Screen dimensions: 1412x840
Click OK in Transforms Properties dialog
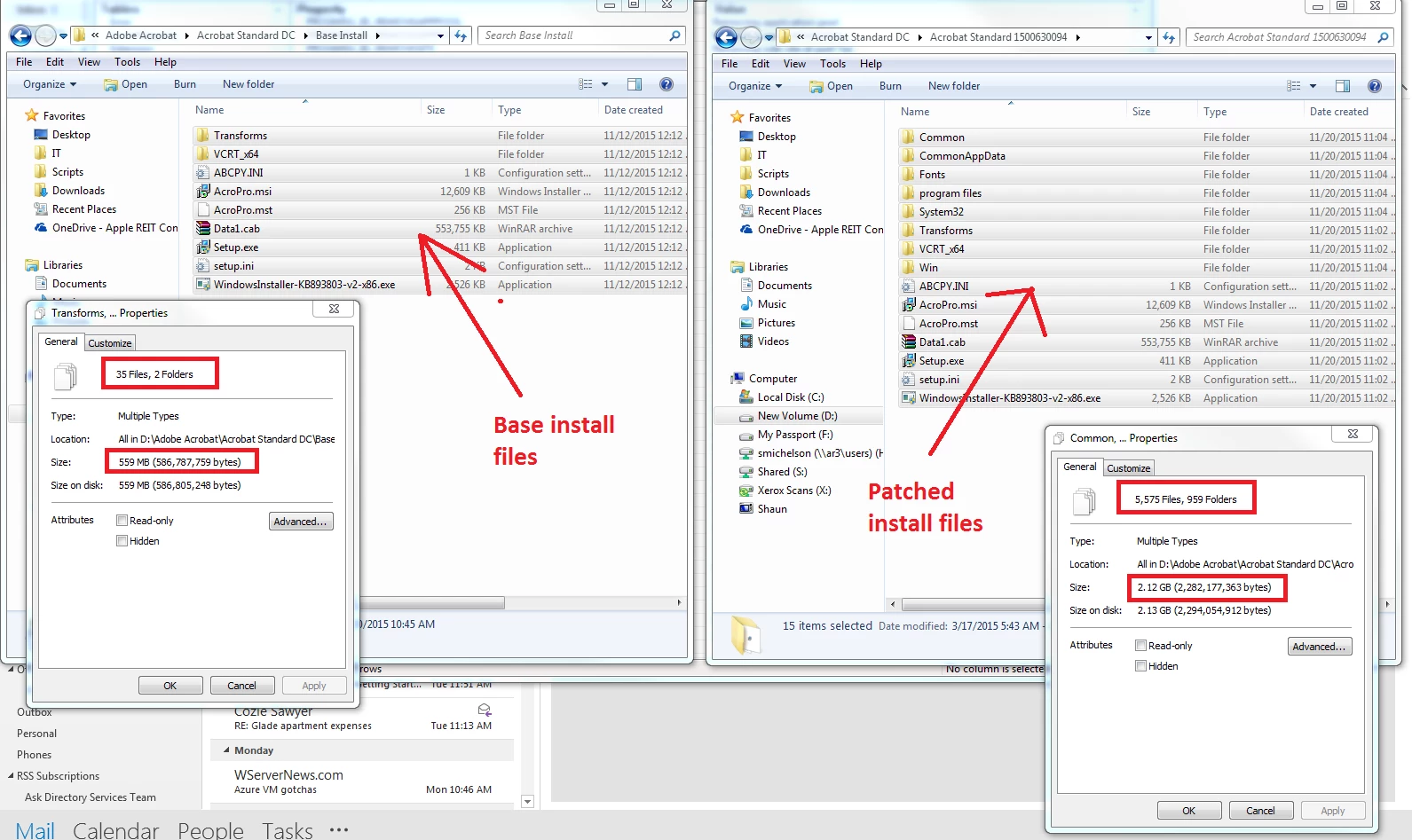(170, 686)
